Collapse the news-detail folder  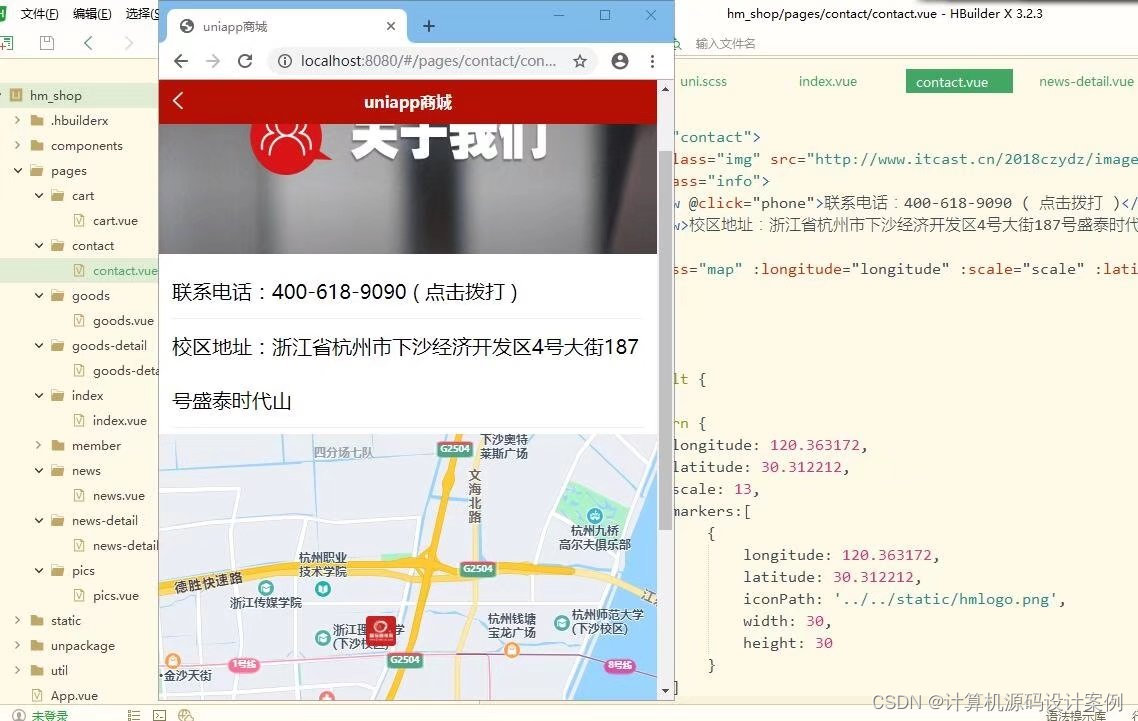coord(38,520)
